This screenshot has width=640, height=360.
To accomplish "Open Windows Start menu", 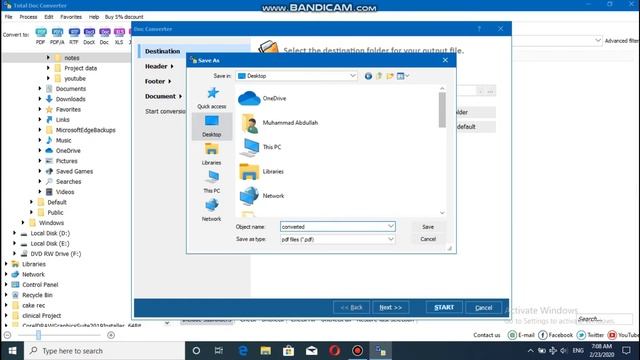I will [12, 351].
